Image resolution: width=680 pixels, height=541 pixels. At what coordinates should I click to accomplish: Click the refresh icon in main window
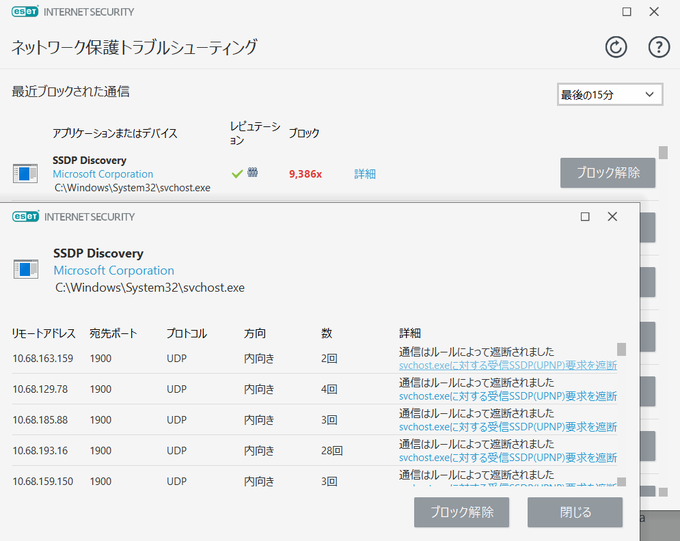coord(616,47)
